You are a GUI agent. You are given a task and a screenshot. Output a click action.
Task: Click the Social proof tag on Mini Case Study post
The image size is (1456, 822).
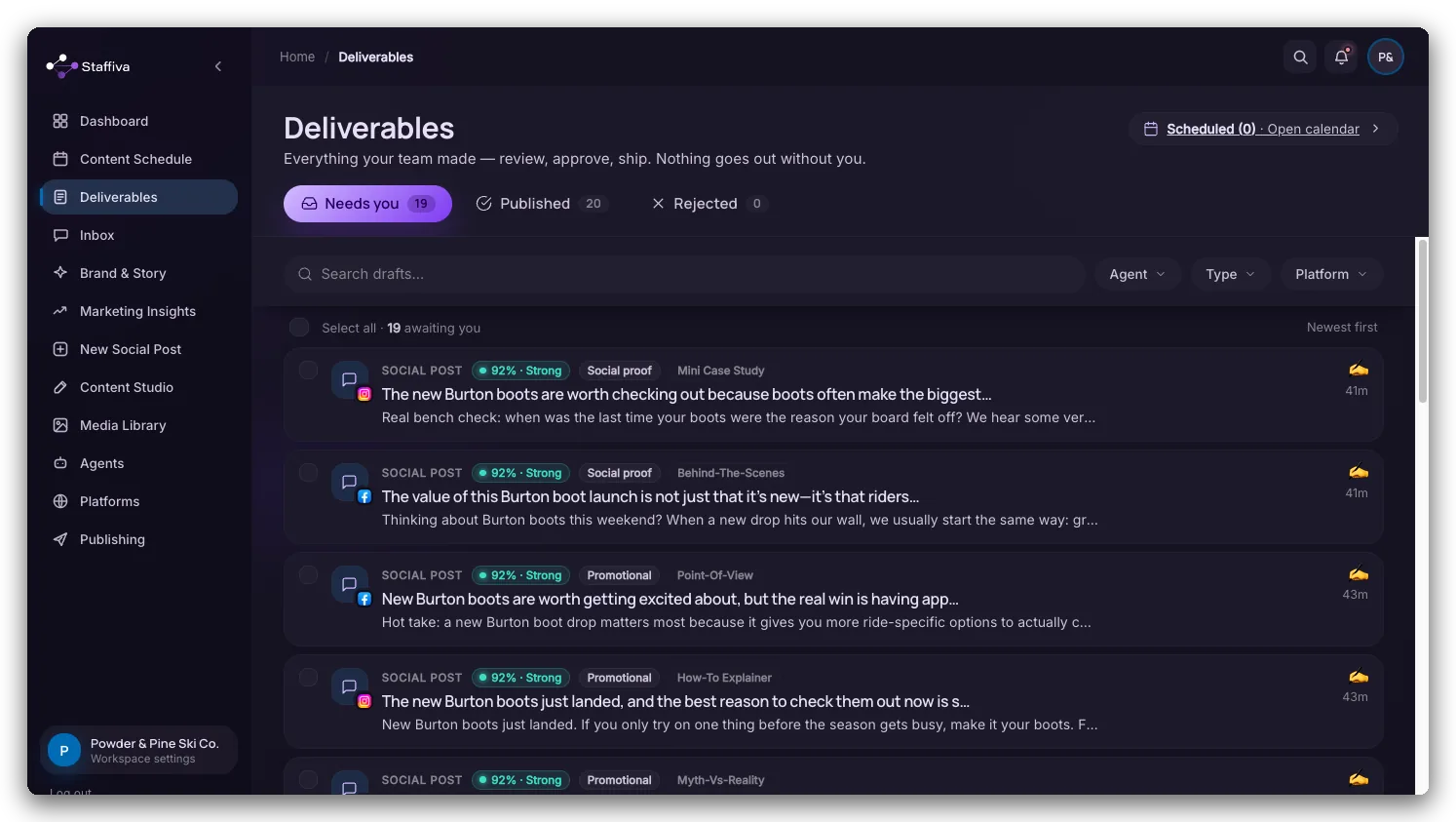[x=619, y=371]
